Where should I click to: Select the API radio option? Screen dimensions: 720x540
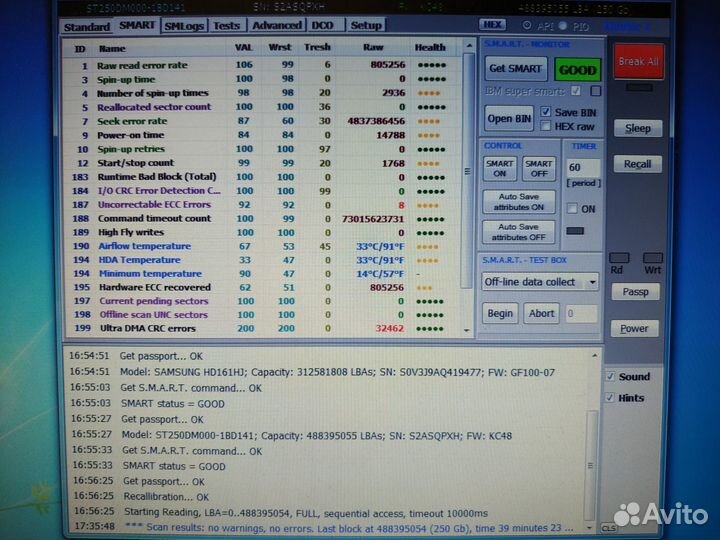point(527,25)
